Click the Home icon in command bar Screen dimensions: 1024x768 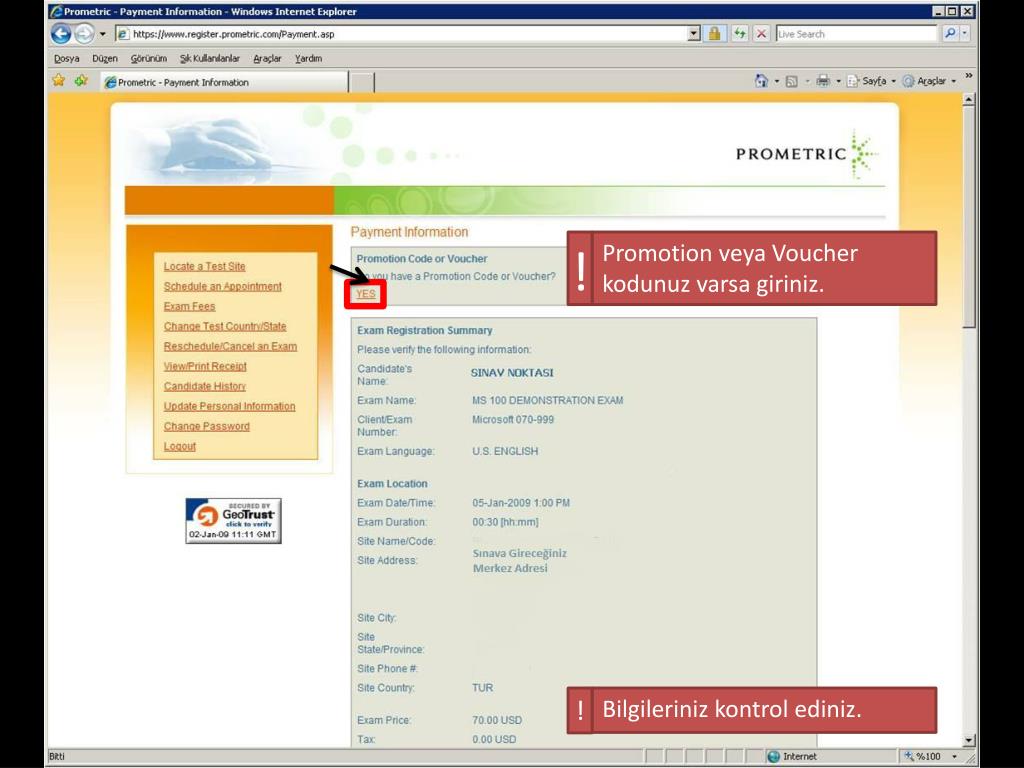761,81
